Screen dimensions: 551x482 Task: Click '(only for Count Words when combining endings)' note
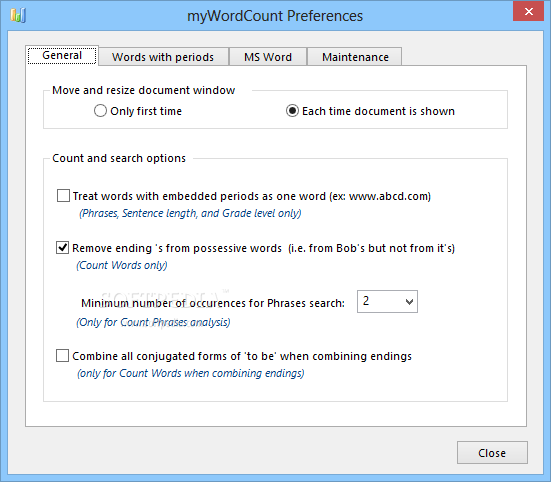190,373
